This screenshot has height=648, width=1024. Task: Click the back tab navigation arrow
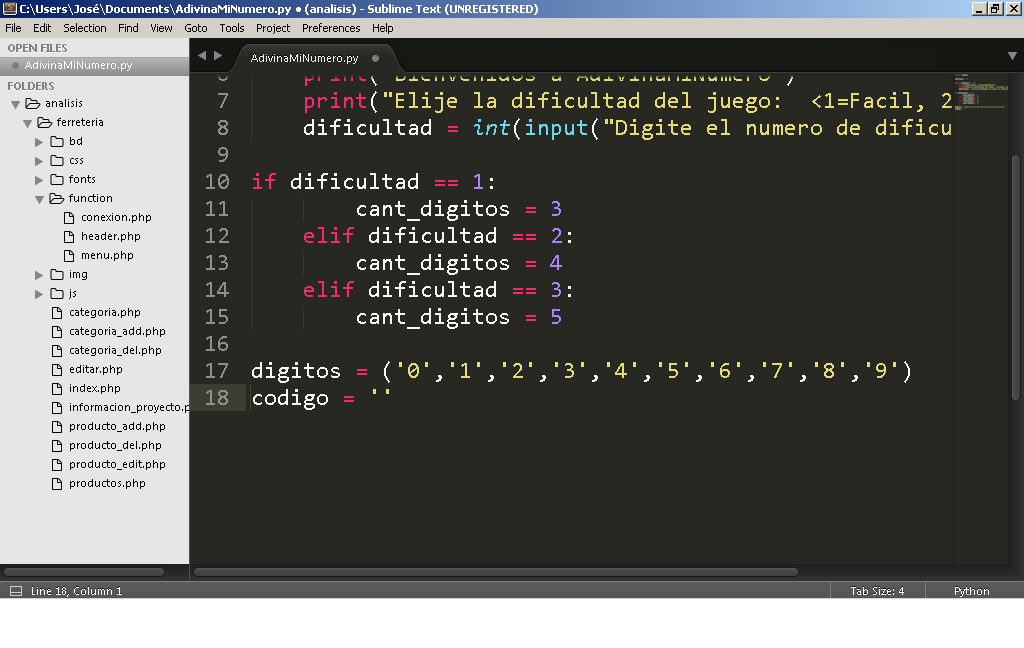click(202, 56)
